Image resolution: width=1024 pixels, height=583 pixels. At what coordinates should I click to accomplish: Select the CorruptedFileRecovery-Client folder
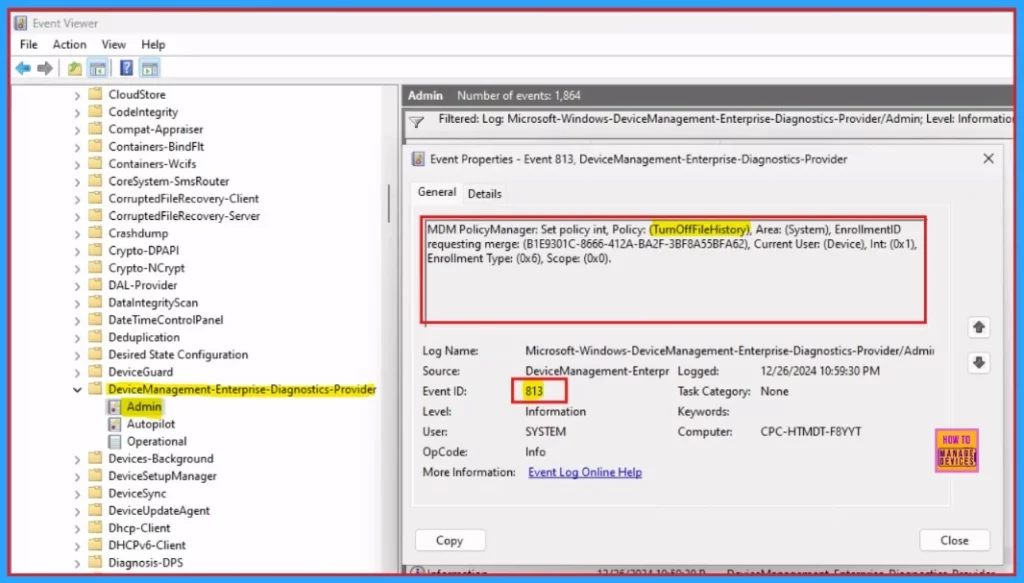(184, 198)
